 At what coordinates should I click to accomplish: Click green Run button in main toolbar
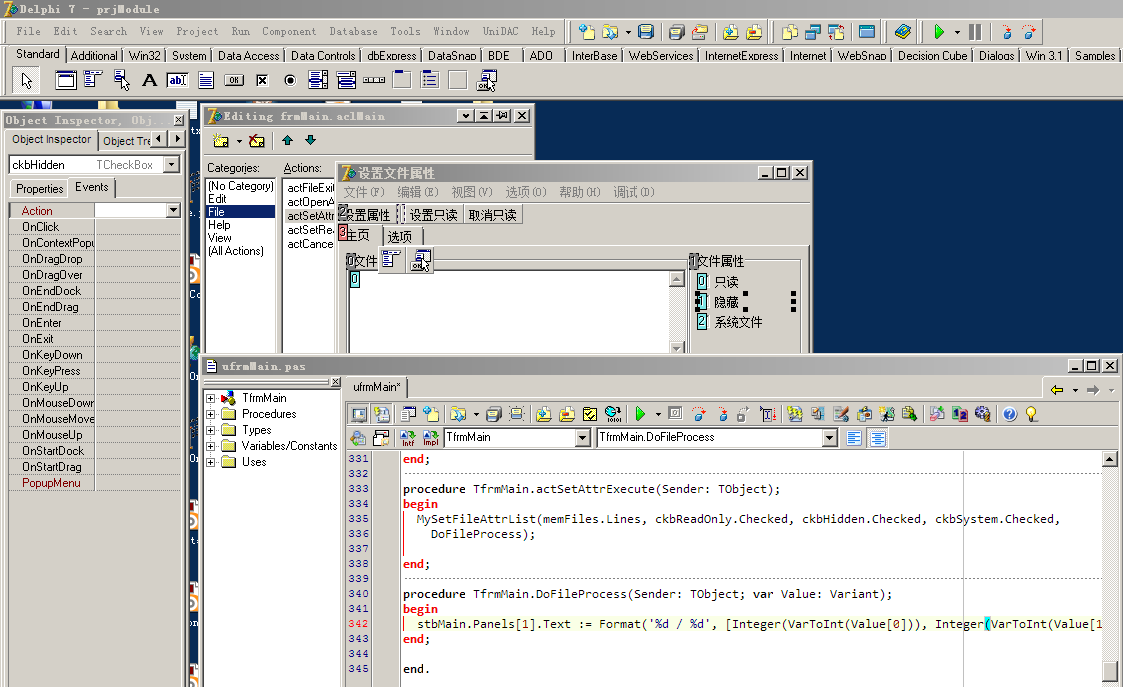click(939, 32)
